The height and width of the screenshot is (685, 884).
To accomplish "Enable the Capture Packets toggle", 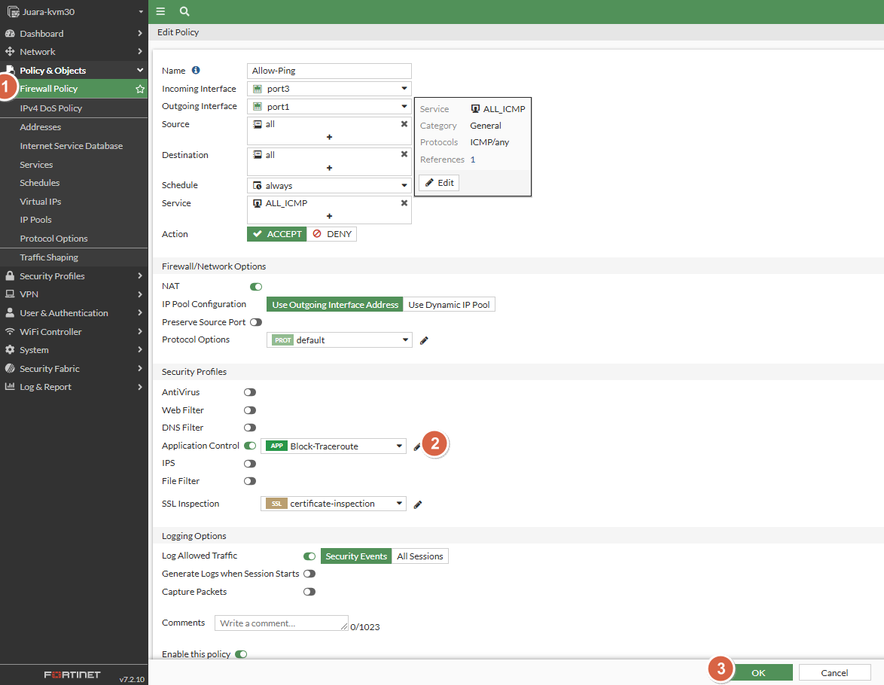I will click(x=309, y=592).
